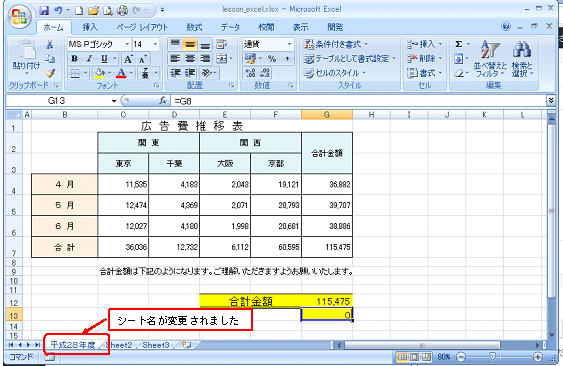The height and width of the screenshot is (366, 563).
Task: Open Conditional Formatting dropdown
Action: pos(336,44)
